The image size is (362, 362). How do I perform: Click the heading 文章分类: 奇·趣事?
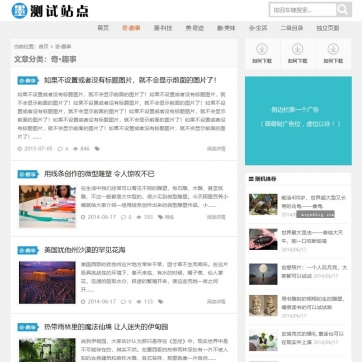[x=45, y=59]
